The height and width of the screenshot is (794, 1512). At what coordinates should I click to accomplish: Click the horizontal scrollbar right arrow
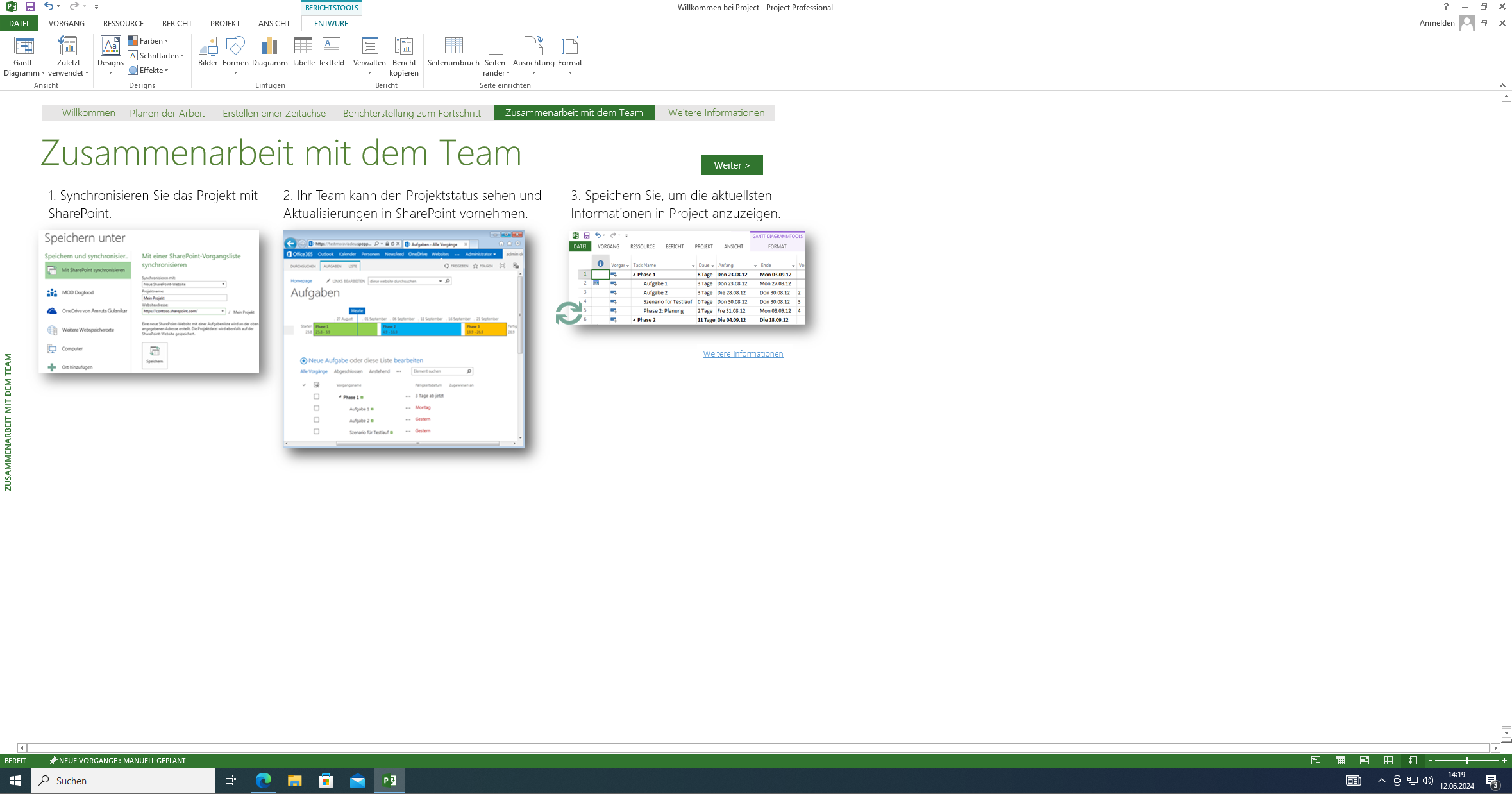(x=1495, y=748)
